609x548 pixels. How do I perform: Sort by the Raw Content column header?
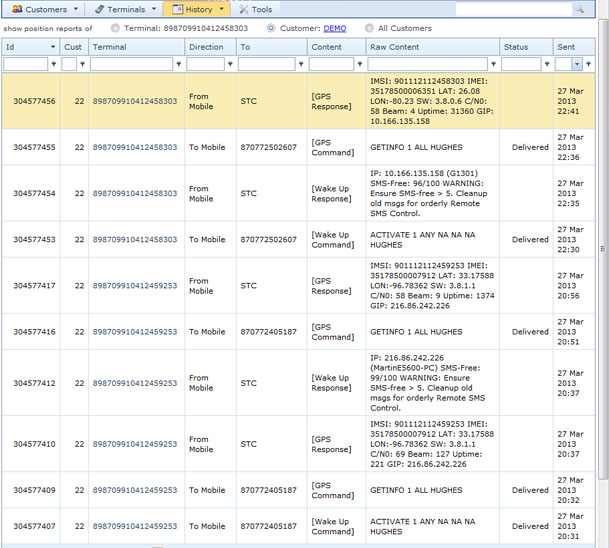pyautogui.click(x=432, y=47)
